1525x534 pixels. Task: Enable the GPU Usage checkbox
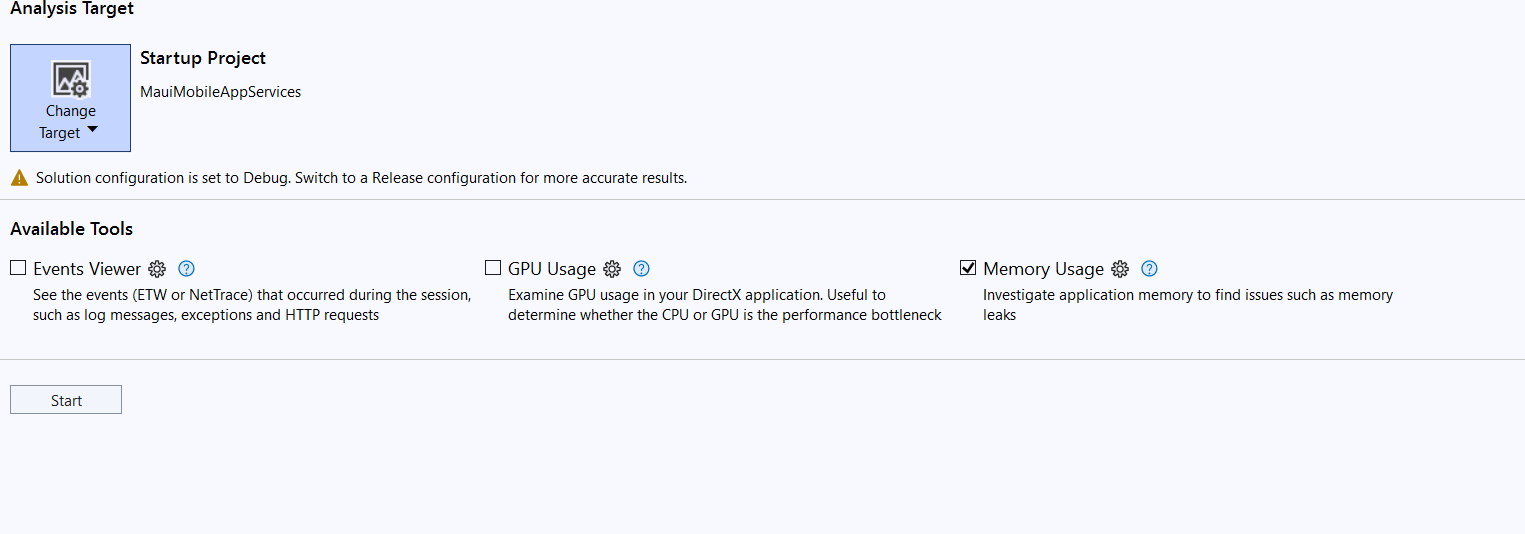coord(493,268)
